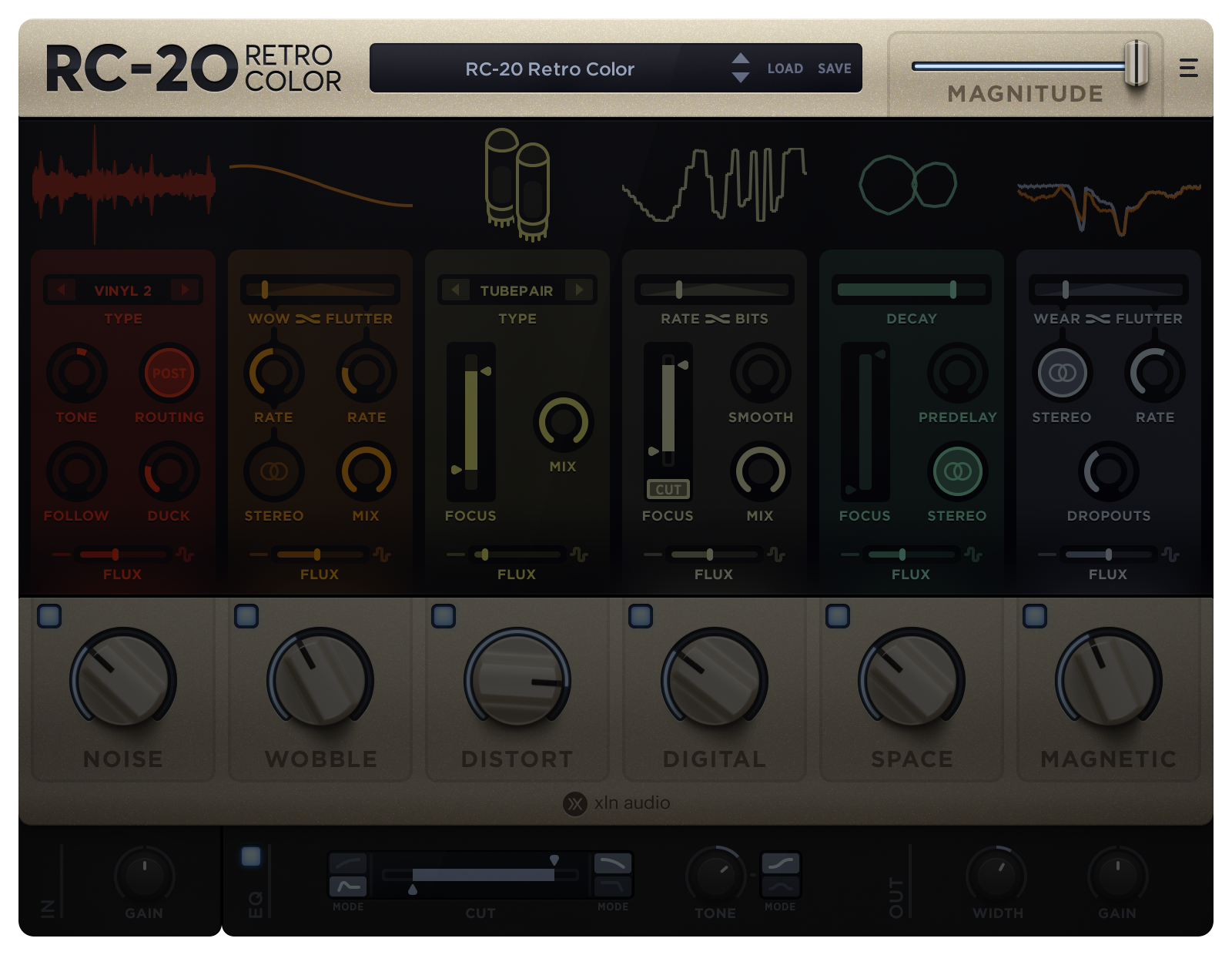Click the Wow-Flutter balance slider
1232x955 pixels.
click(320, 290)
